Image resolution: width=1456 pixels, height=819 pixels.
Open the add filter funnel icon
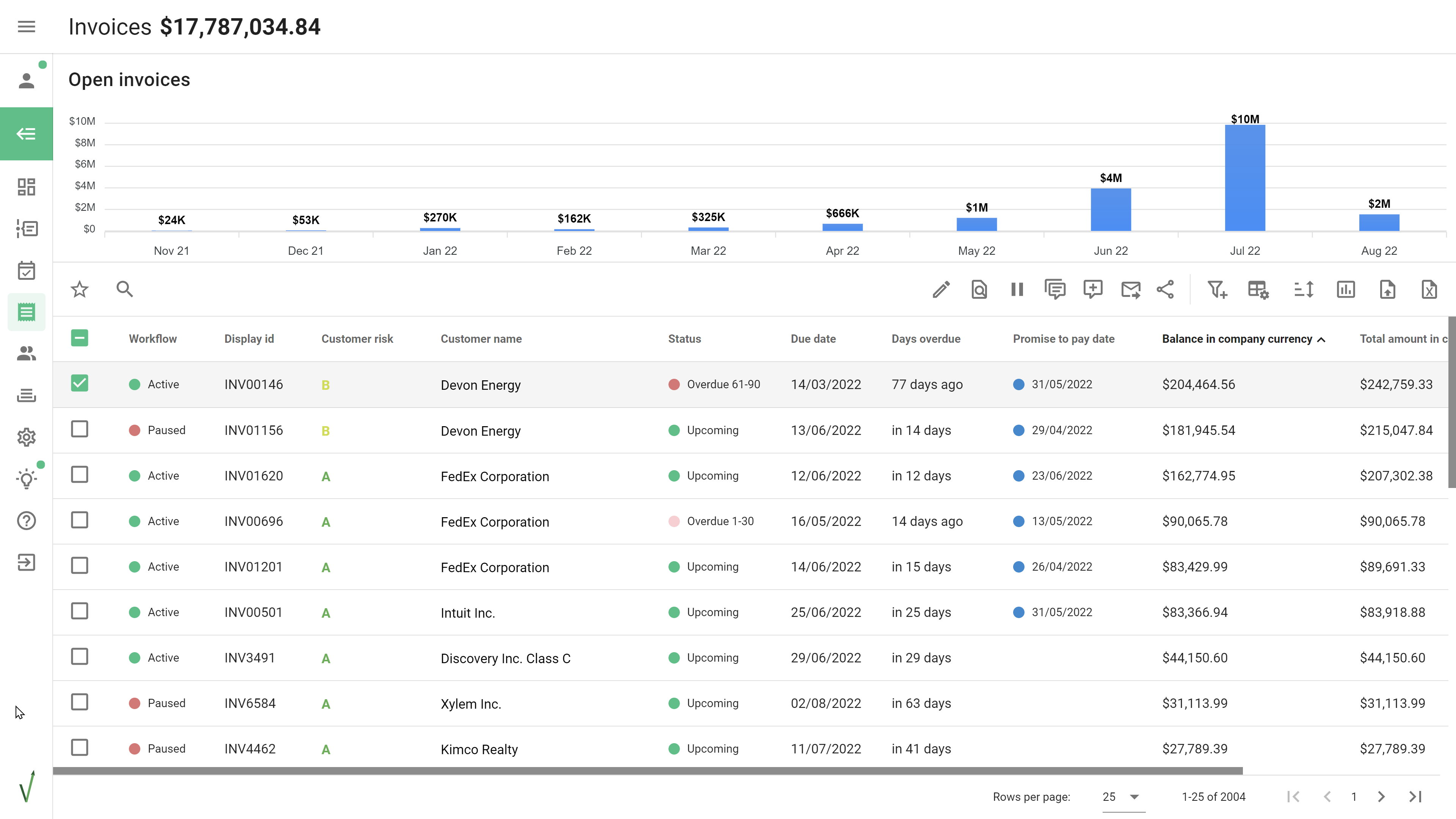(1216, 289)
